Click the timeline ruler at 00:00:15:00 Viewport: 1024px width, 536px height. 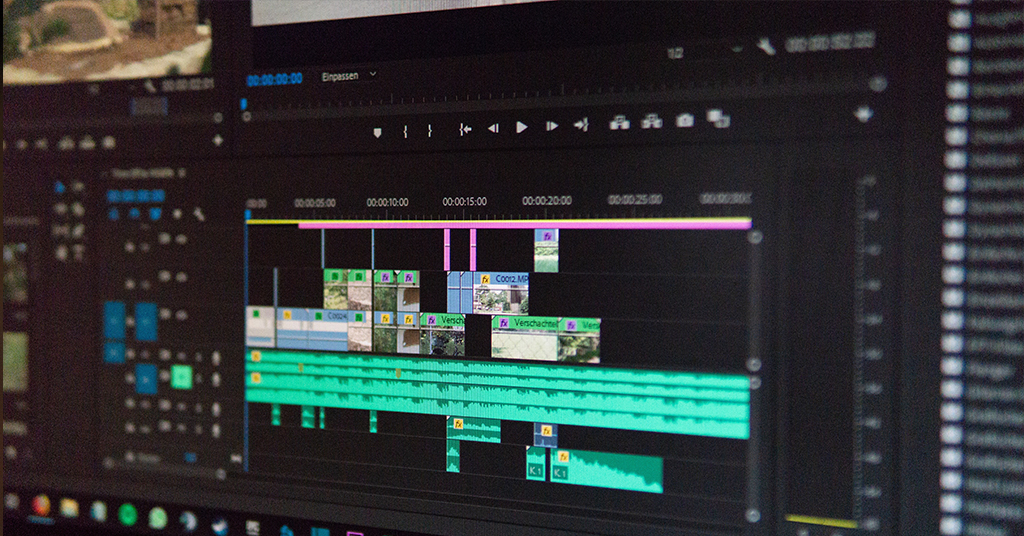tap(464, 202)
